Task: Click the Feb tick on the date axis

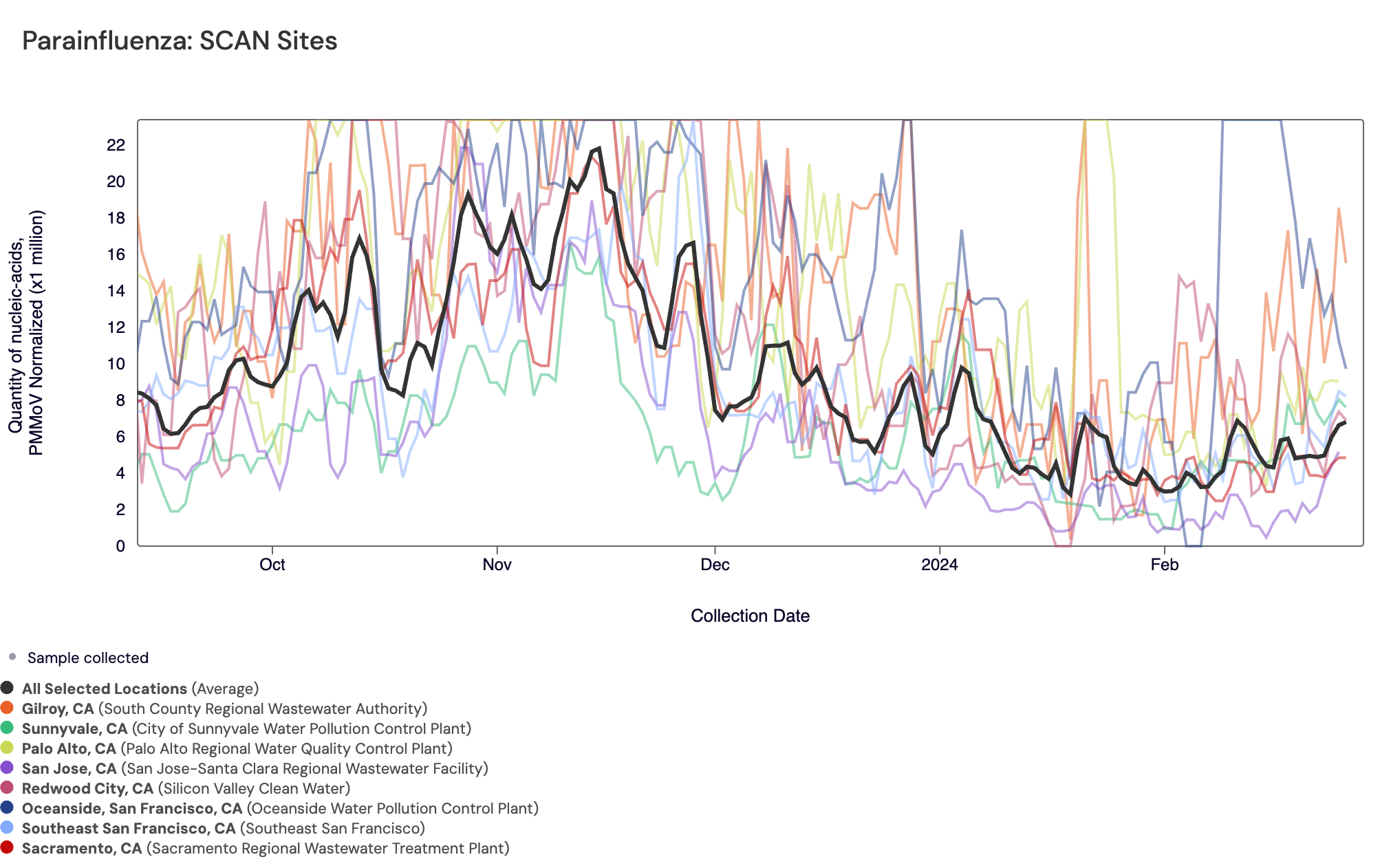Action: pyautogui.click(x=1164, y=565)
